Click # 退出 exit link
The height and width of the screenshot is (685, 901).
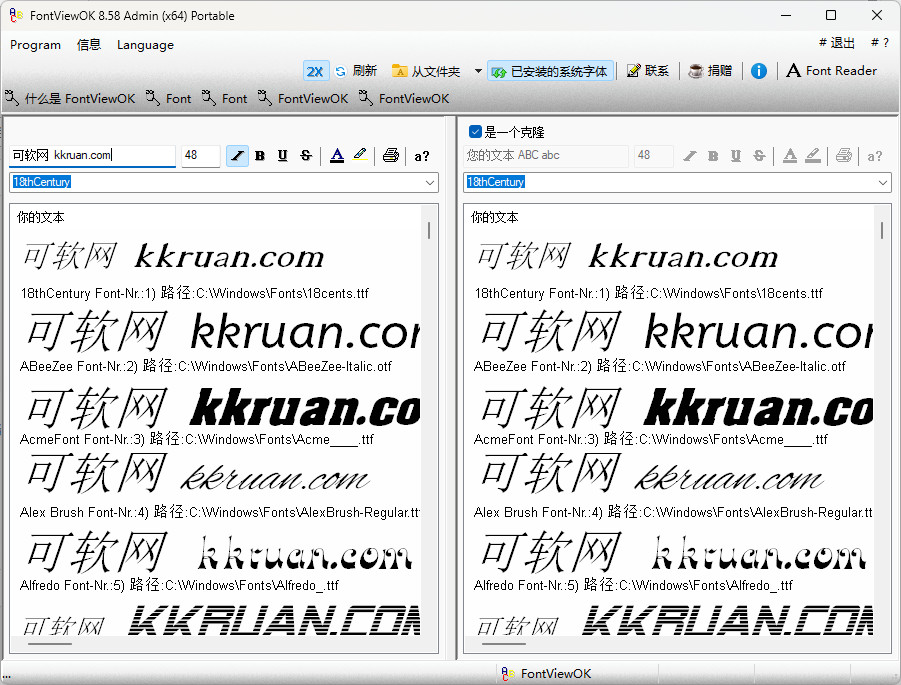836,43
